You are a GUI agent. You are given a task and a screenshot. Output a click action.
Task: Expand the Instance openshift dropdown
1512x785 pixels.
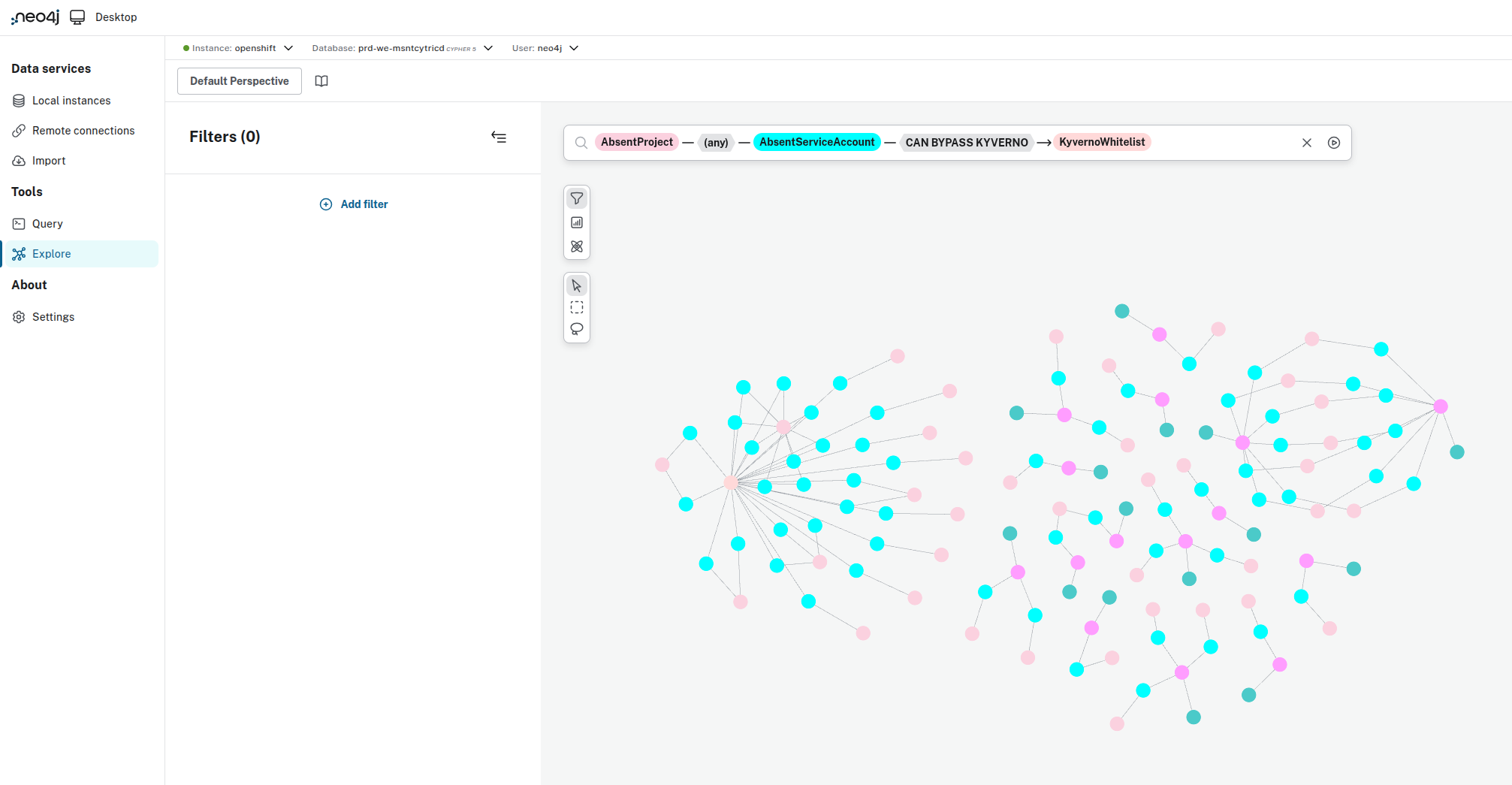288,48
